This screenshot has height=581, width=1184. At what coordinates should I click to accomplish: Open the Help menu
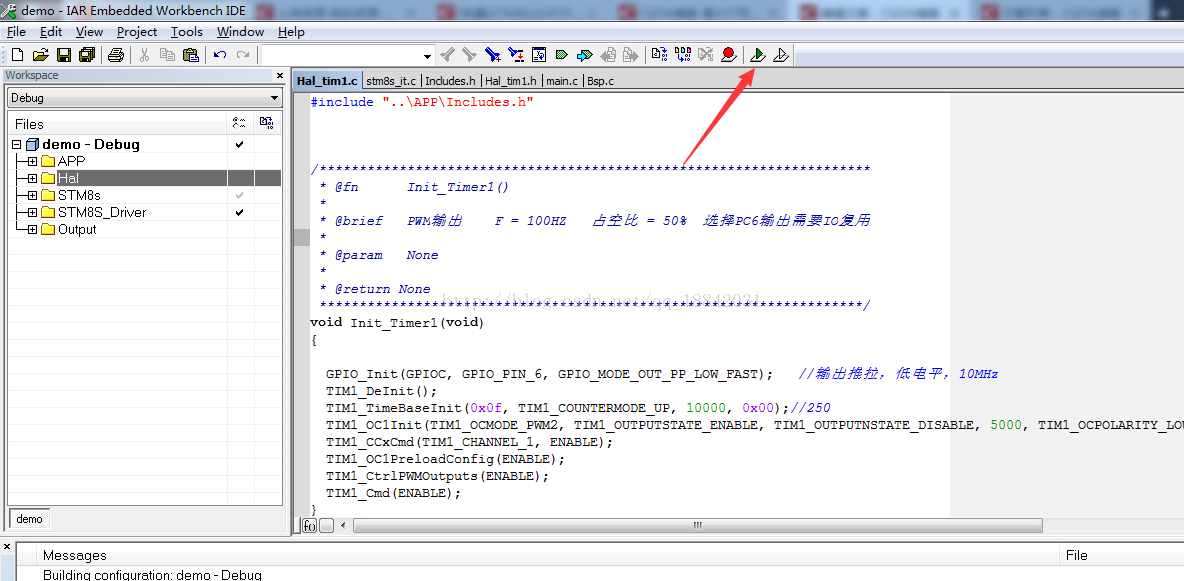tap(291, 32)
